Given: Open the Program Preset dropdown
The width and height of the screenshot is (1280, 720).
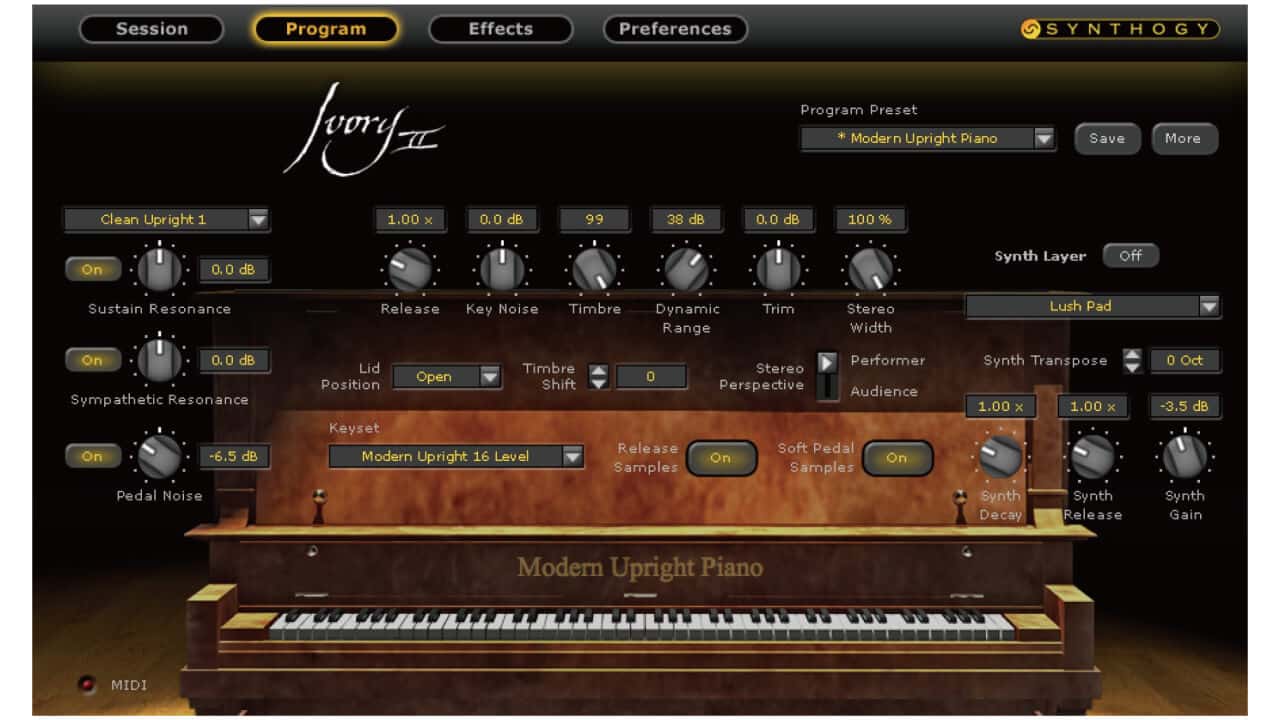Looking at the screenshot, I should [928, 139].
